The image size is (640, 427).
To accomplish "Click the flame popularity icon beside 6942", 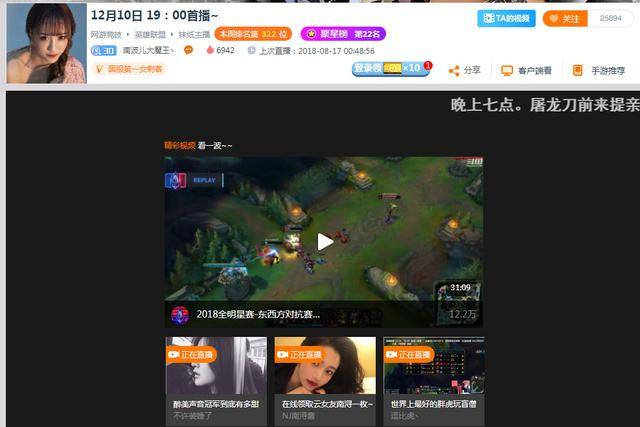I will (210, 50).
